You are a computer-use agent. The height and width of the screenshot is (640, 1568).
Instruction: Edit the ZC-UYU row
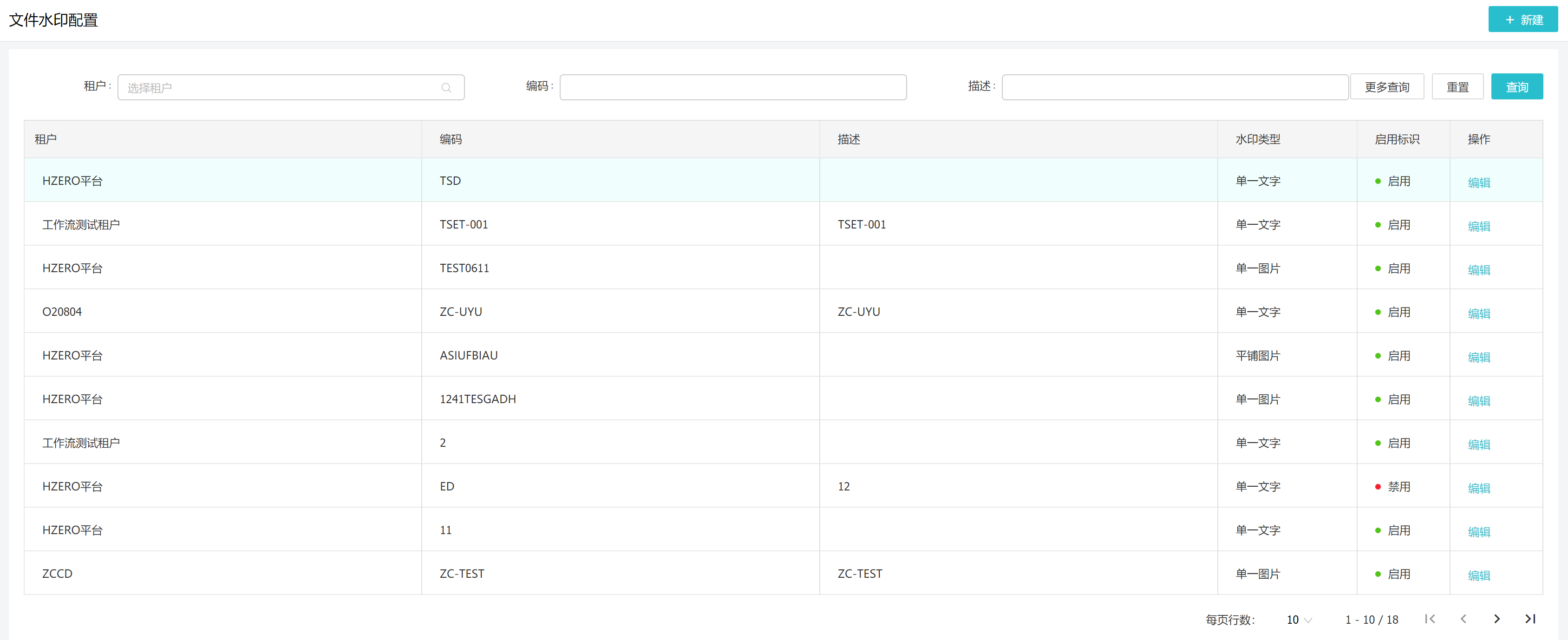(x=1478, y=313)
